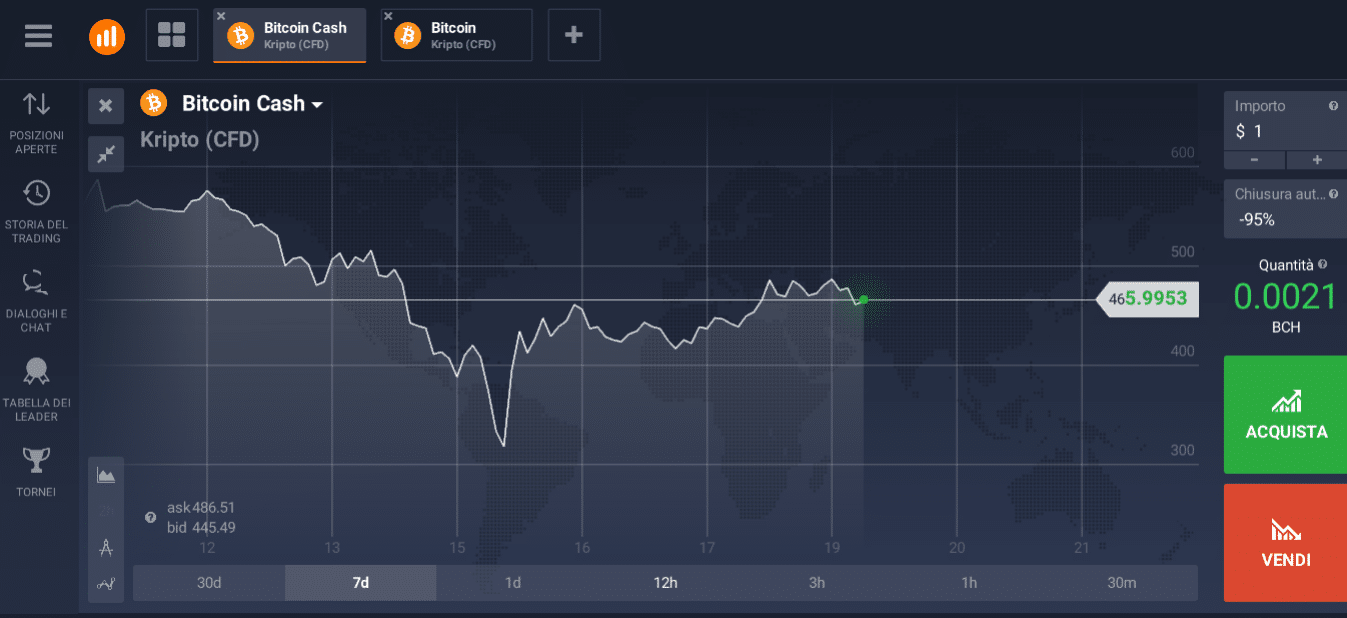The height and width of the screenshot is (618, 1347).
Task: Click the orange IQ Option logo
Action: tap(107, 36)
